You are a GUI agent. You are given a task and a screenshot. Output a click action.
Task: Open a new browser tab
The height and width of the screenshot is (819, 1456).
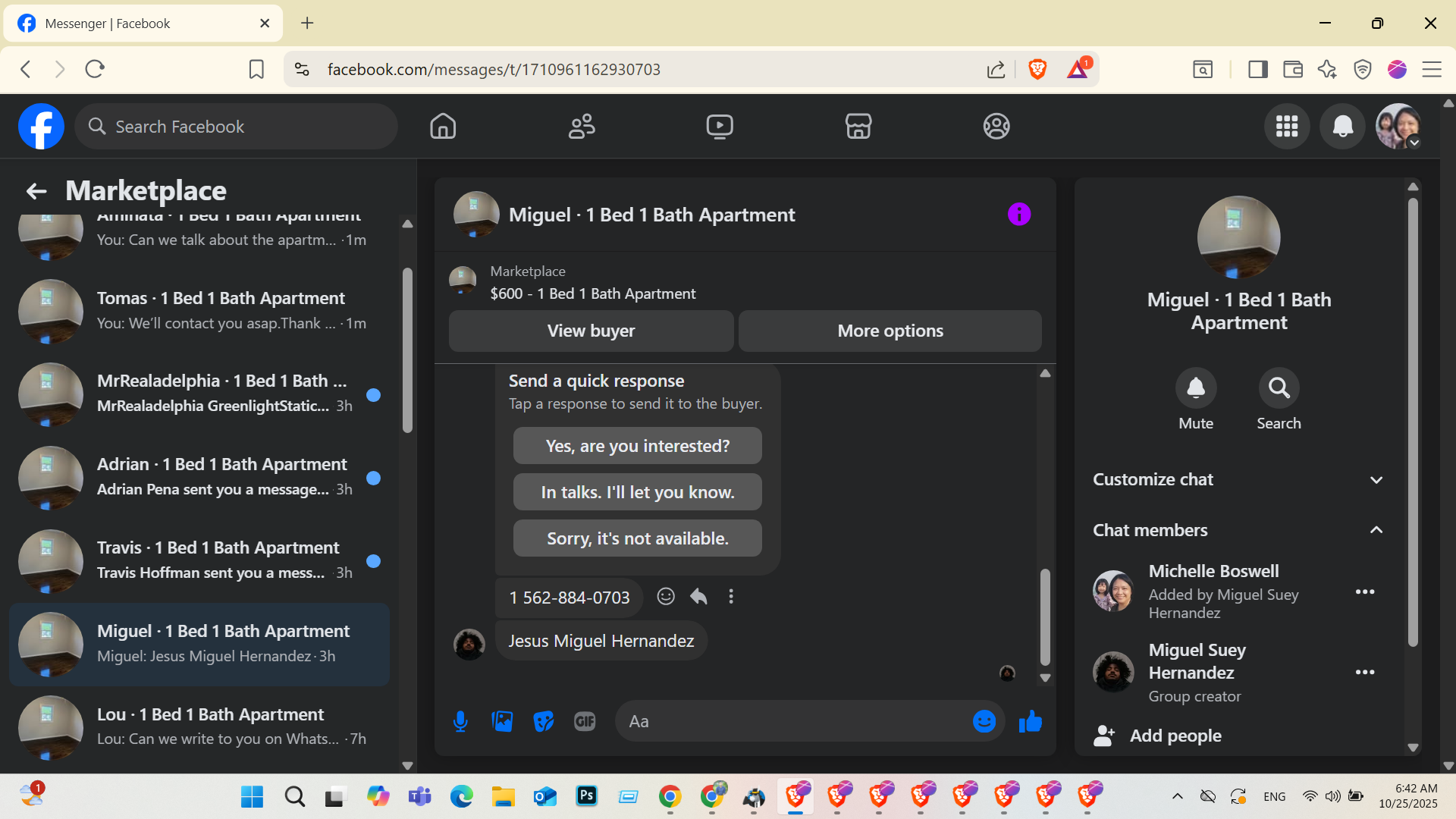coord(307,24)
